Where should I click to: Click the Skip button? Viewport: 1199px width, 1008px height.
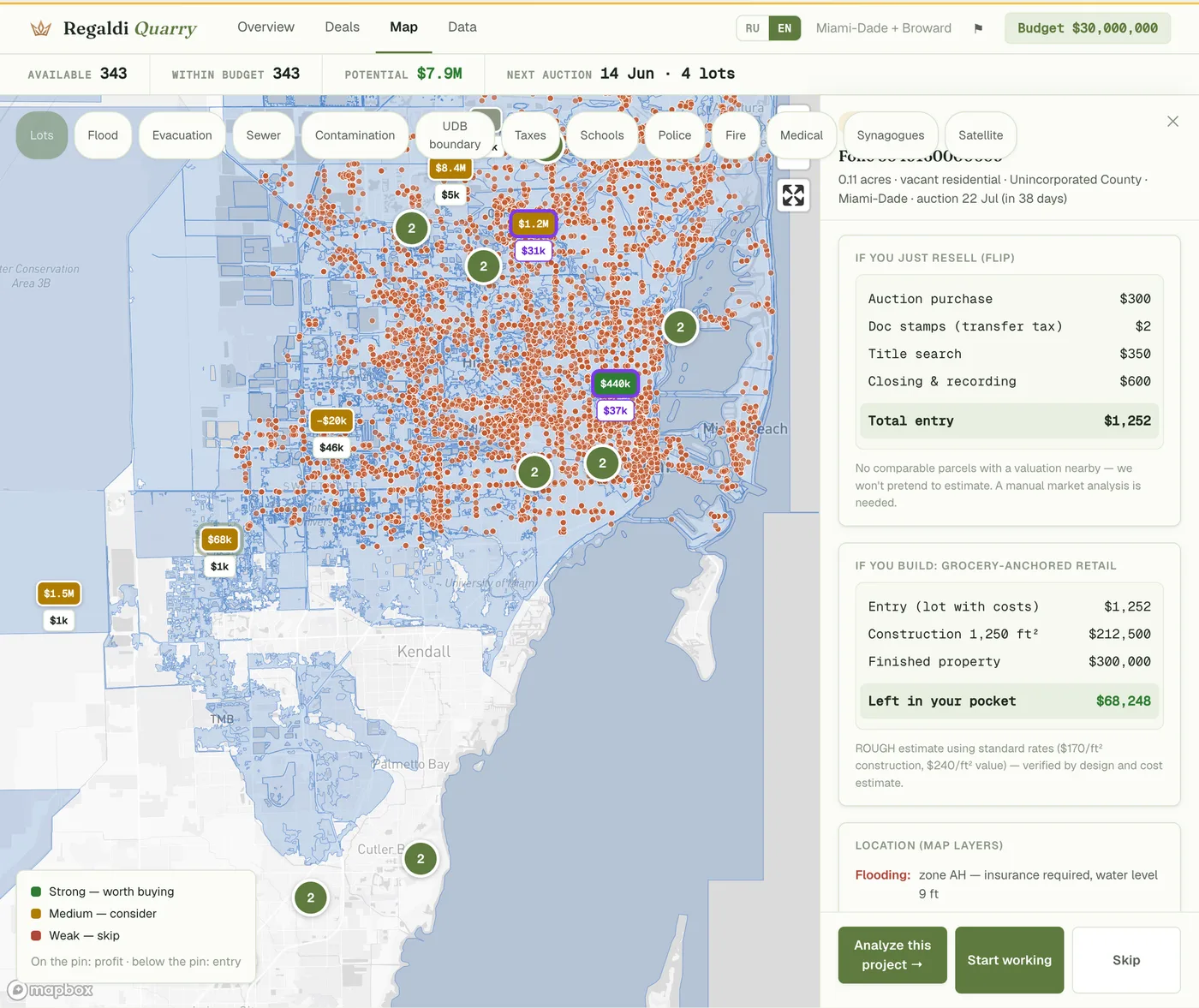(1126, 960)
